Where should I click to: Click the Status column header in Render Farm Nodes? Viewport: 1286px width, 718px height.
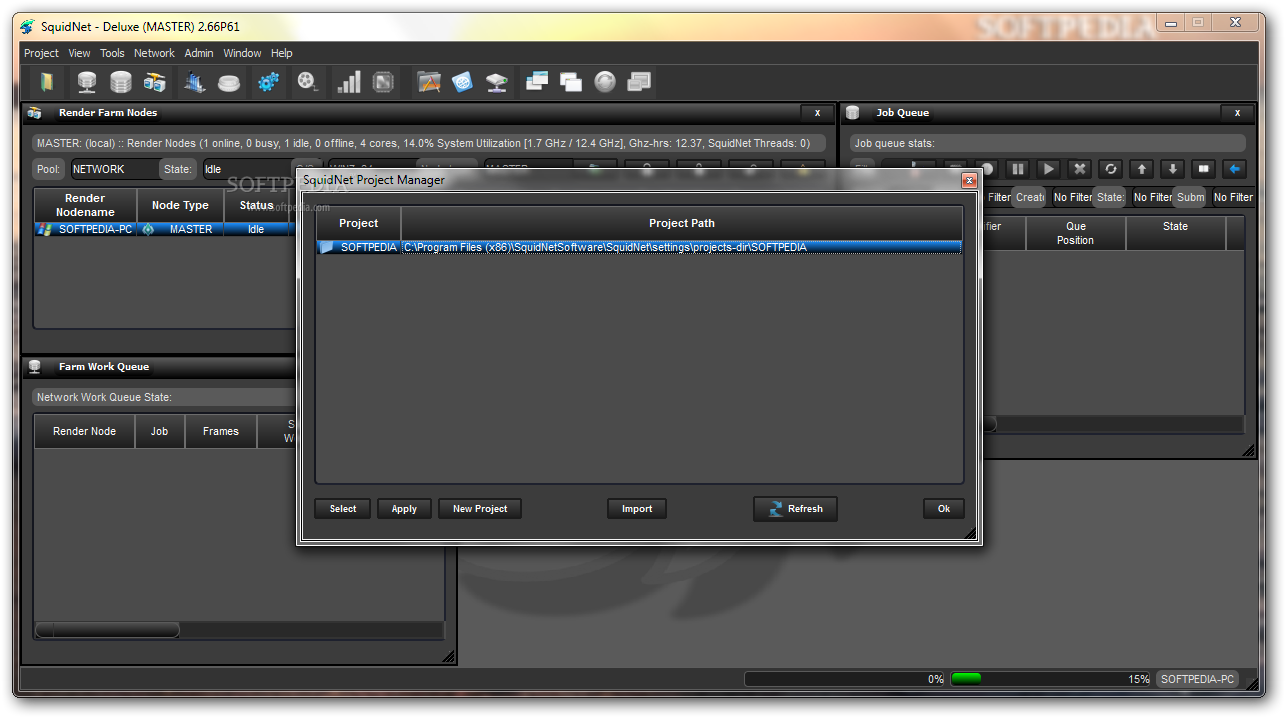pos(257,205)
